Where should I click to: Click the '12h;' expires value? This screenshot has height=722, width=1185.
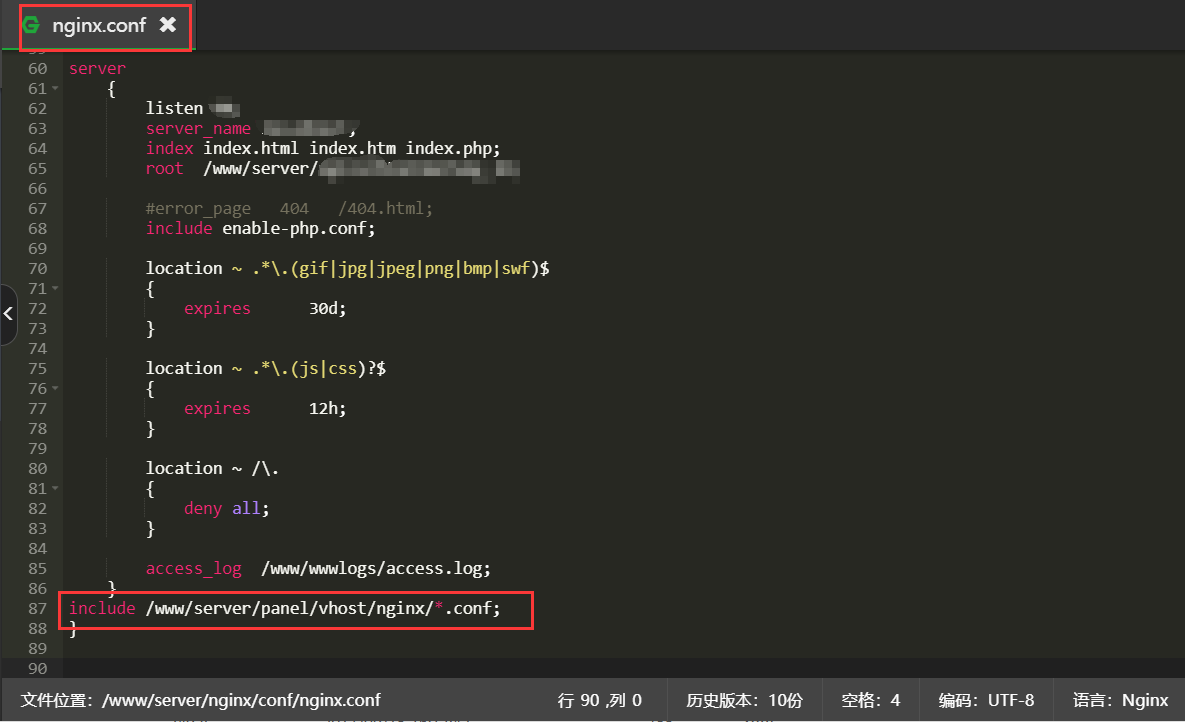[327, 408]
